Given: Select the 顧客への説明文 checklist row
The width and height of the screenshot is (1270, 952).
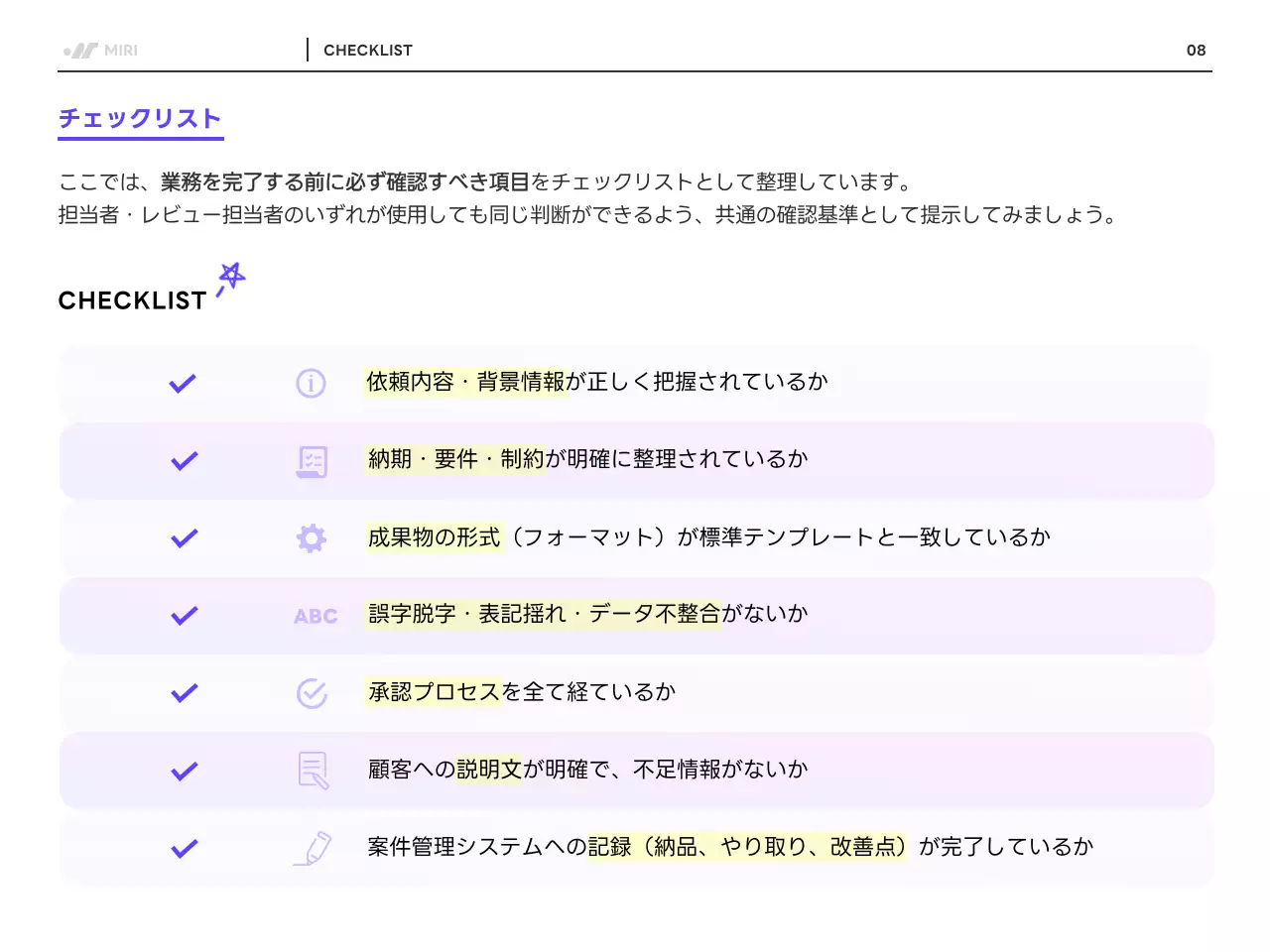Looking at the screenshot, I should (635, 770).
